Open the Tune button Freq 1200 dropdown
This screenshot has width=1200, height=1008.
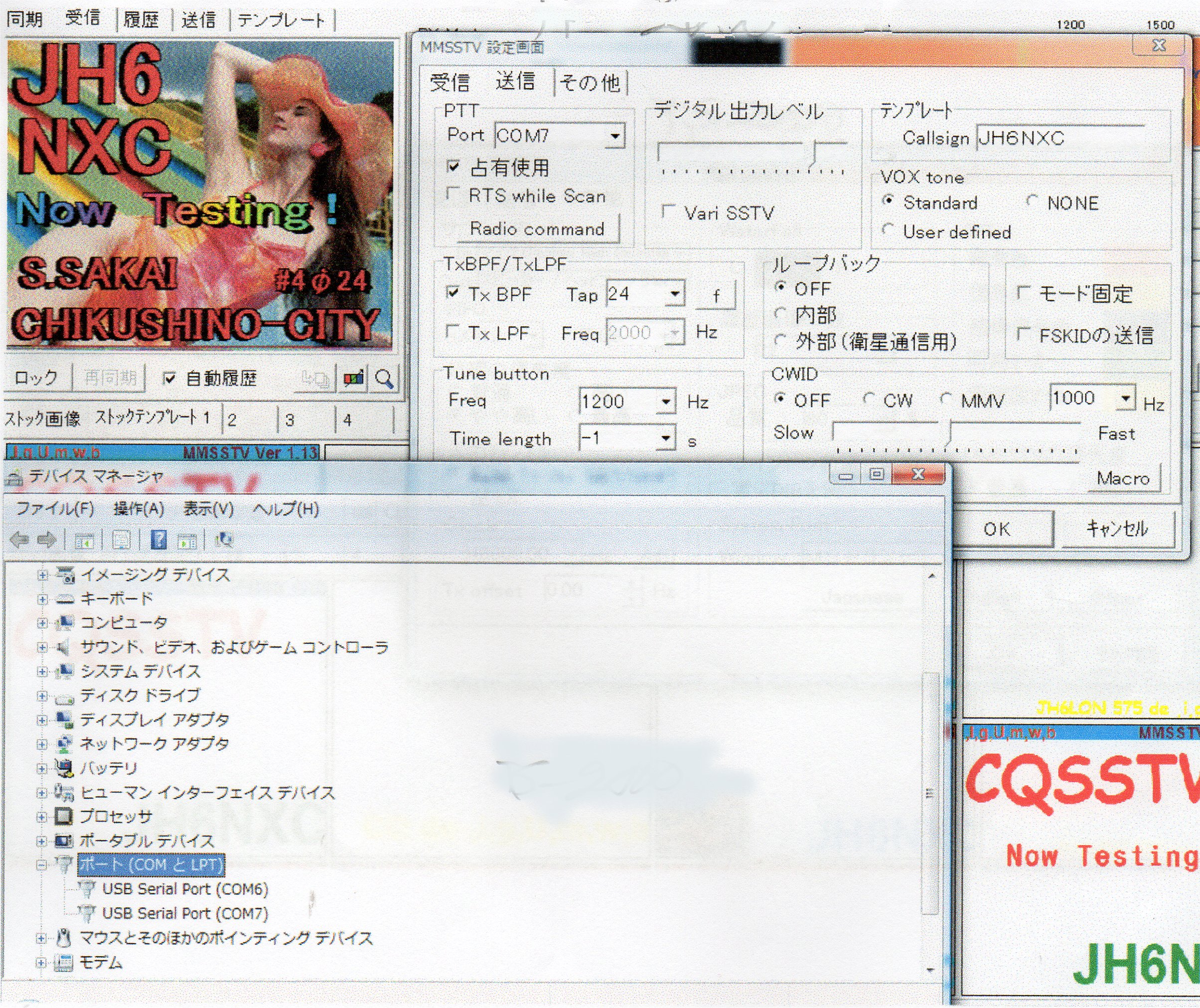click(666, 402)
